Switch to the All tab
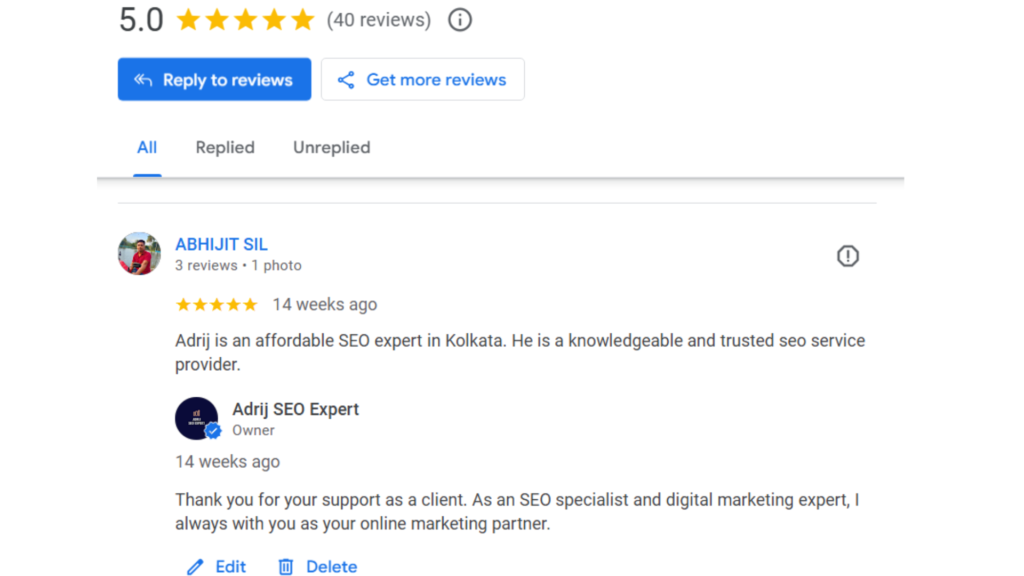The image size is (1024, 576). (x=147, y=148)
